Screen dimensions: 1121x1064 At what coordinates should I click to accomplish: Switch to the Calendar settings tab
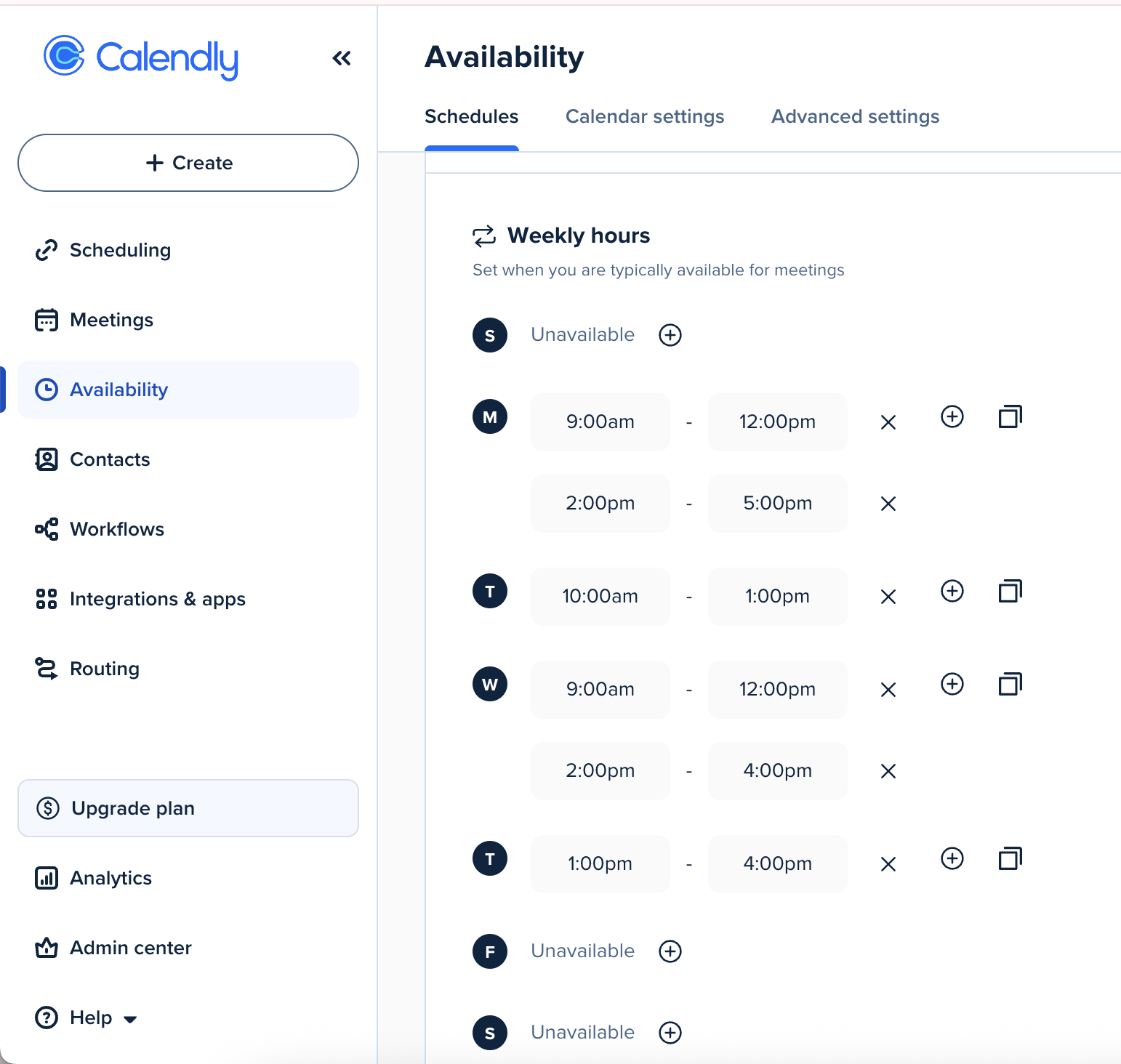coord(645,116)
